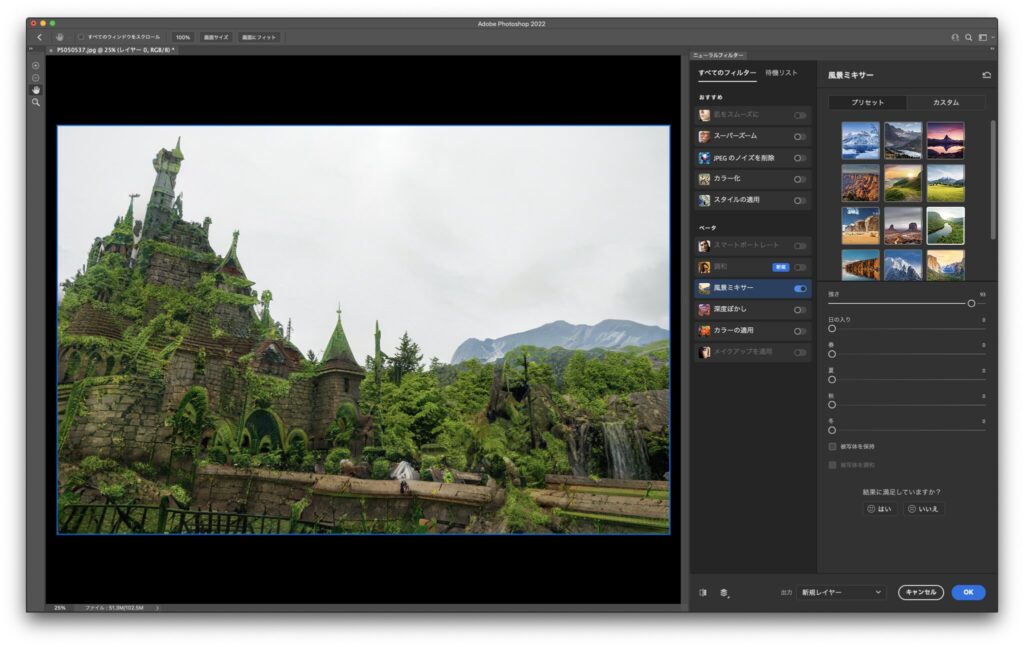This screenshot has height=647, width=1024.
Task: Enable the スーパーズーム filter toggle
Action: click(800, 137)
